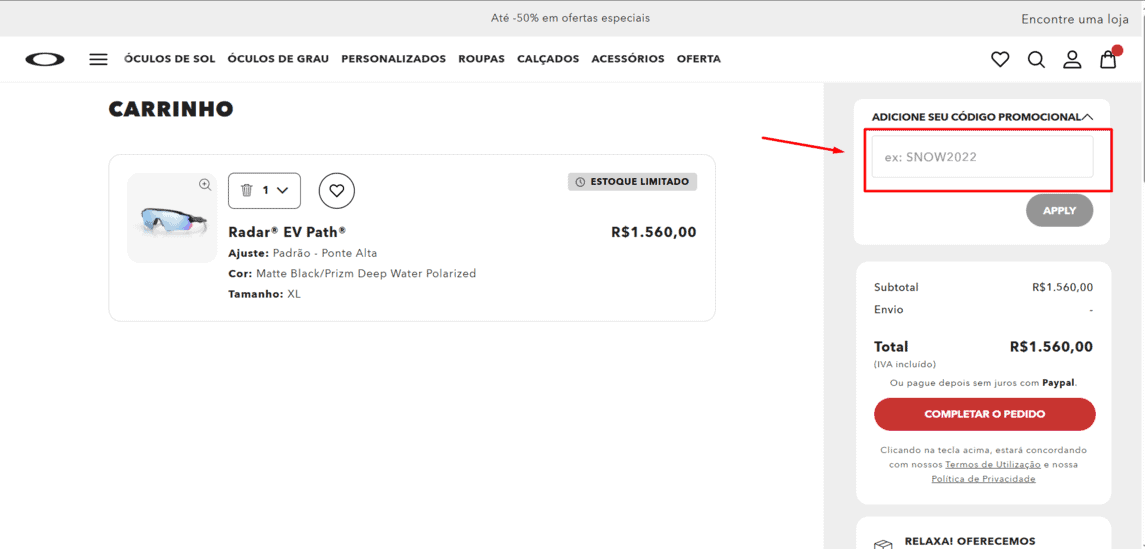Image resolution: width=1145 pixels, height=549 pixels.
Task: Click the promo code input field
Action: tap(982, 156)
